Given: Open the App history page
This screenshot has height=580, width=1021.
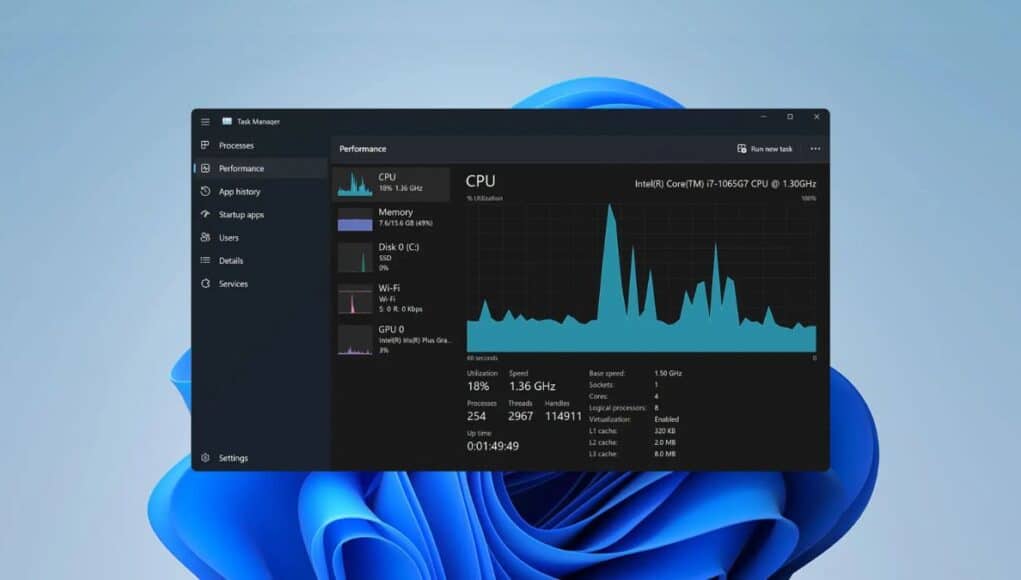Looking at the screenshot, I should pyautogui.click(x=240, y=191).
